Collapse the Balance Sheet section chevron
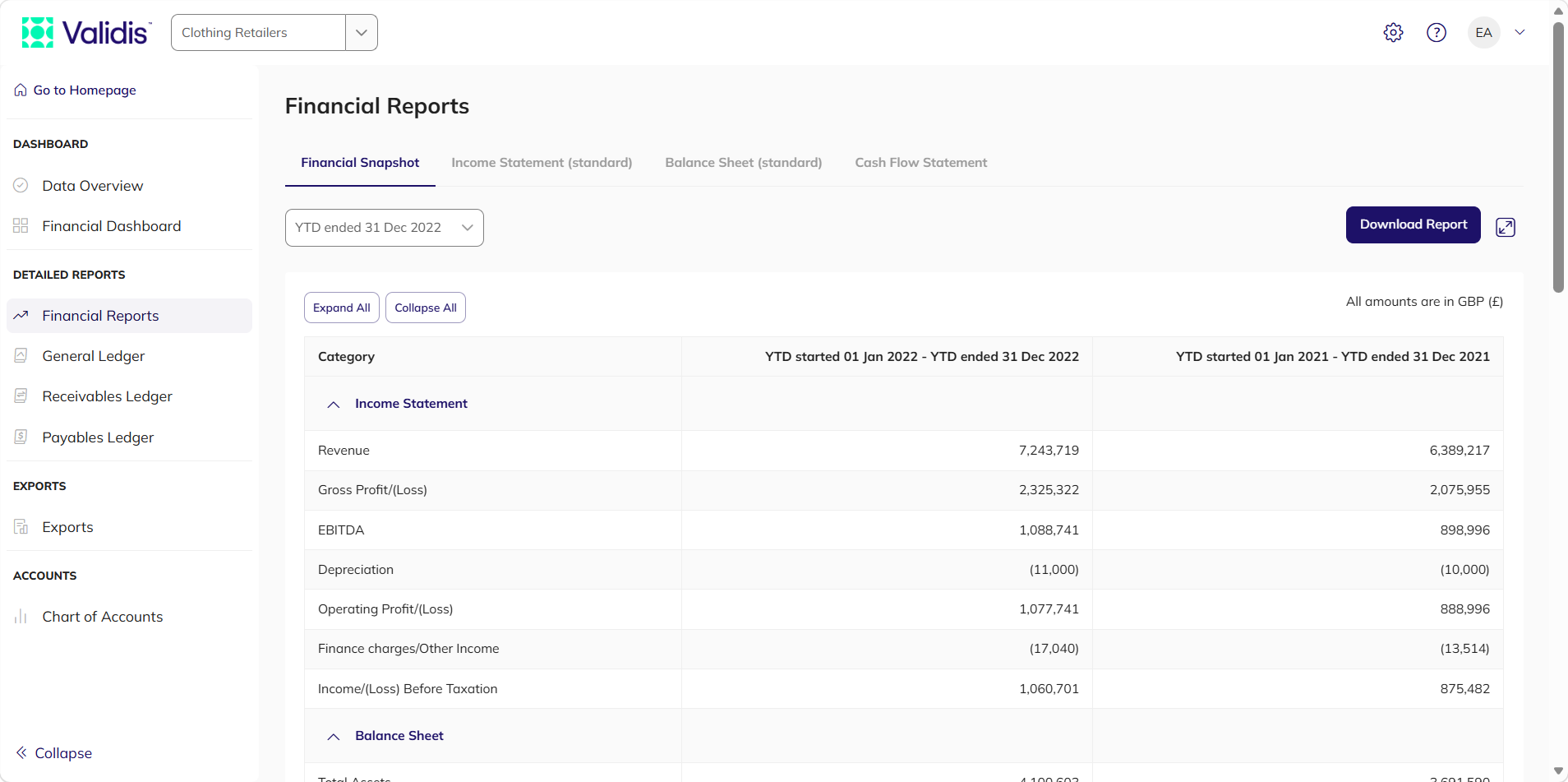Viewport: 1568px width, 782px height. click(x=334, y=737)
